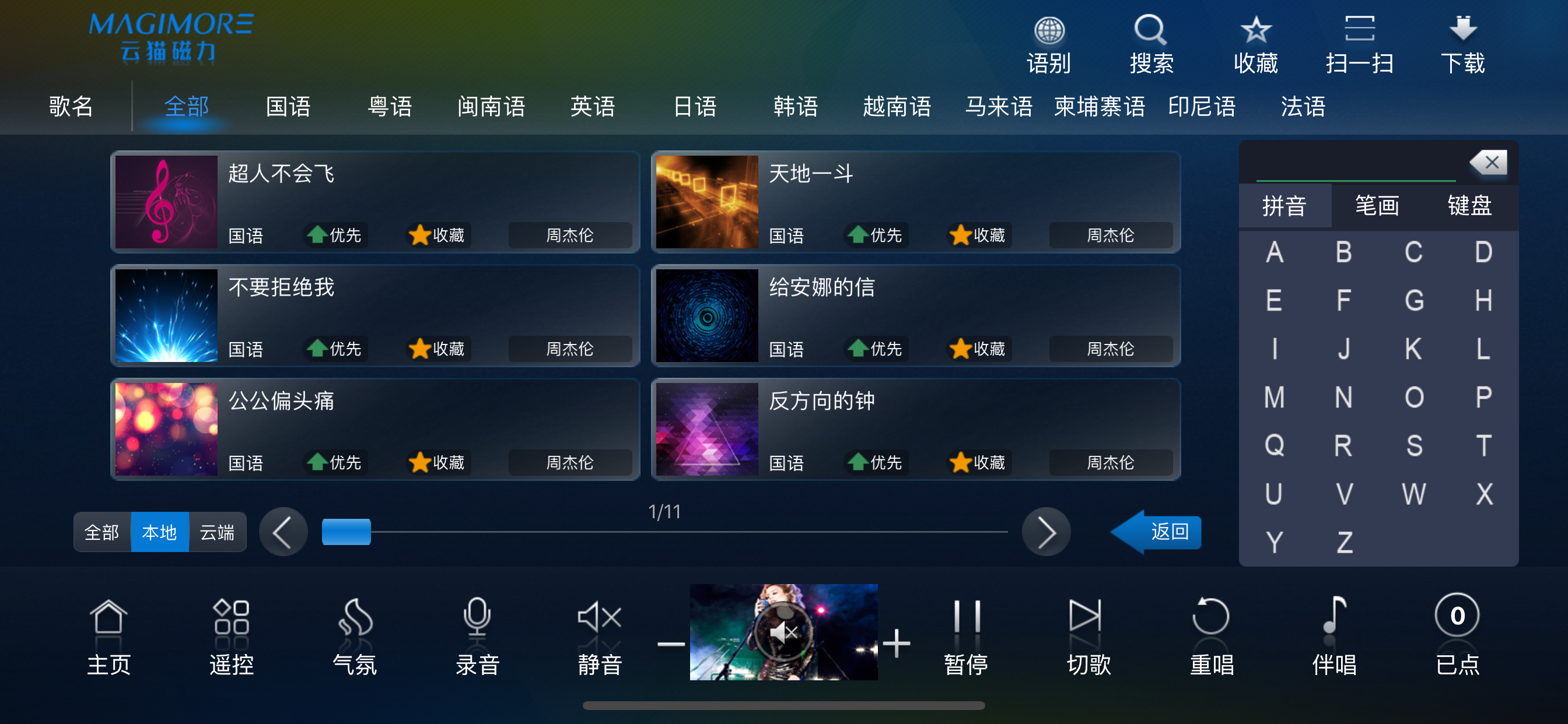The height and width of the screenshot is (724, 1568).
Task: Go to next page arrow
Action: [x=1046, y=532]
